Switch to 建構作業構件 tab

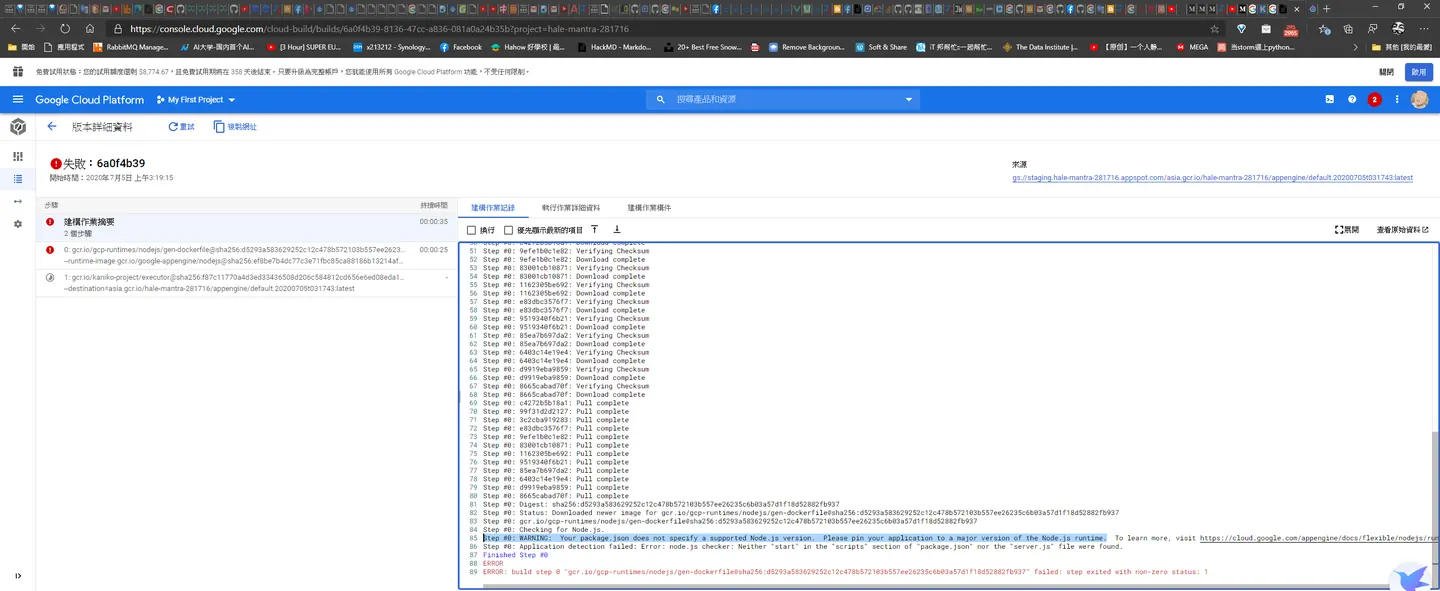[649, 208]
